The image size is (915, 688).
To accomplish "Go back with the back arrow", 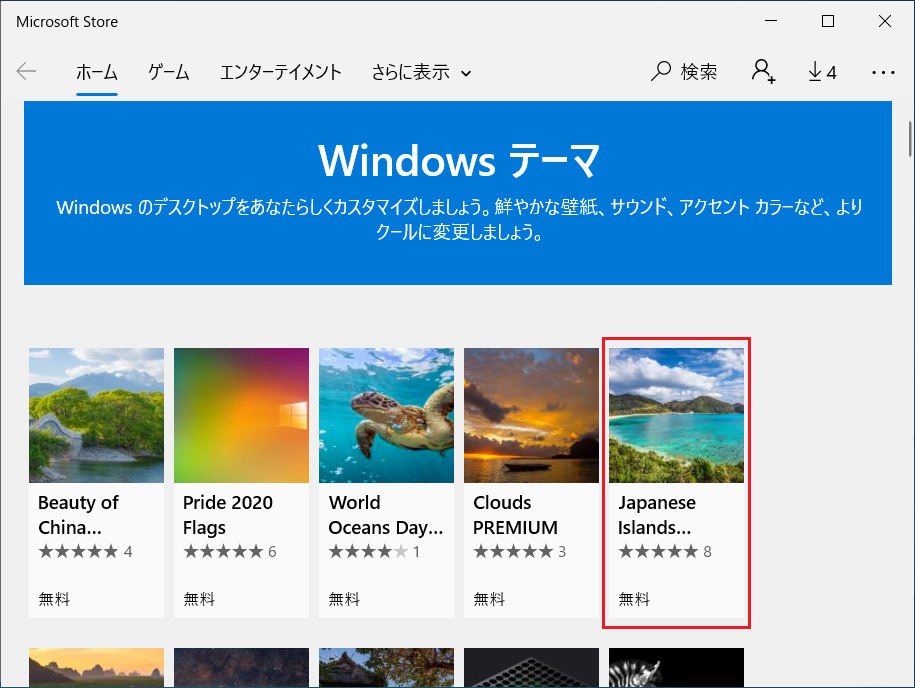I will [x=26, y=72].
